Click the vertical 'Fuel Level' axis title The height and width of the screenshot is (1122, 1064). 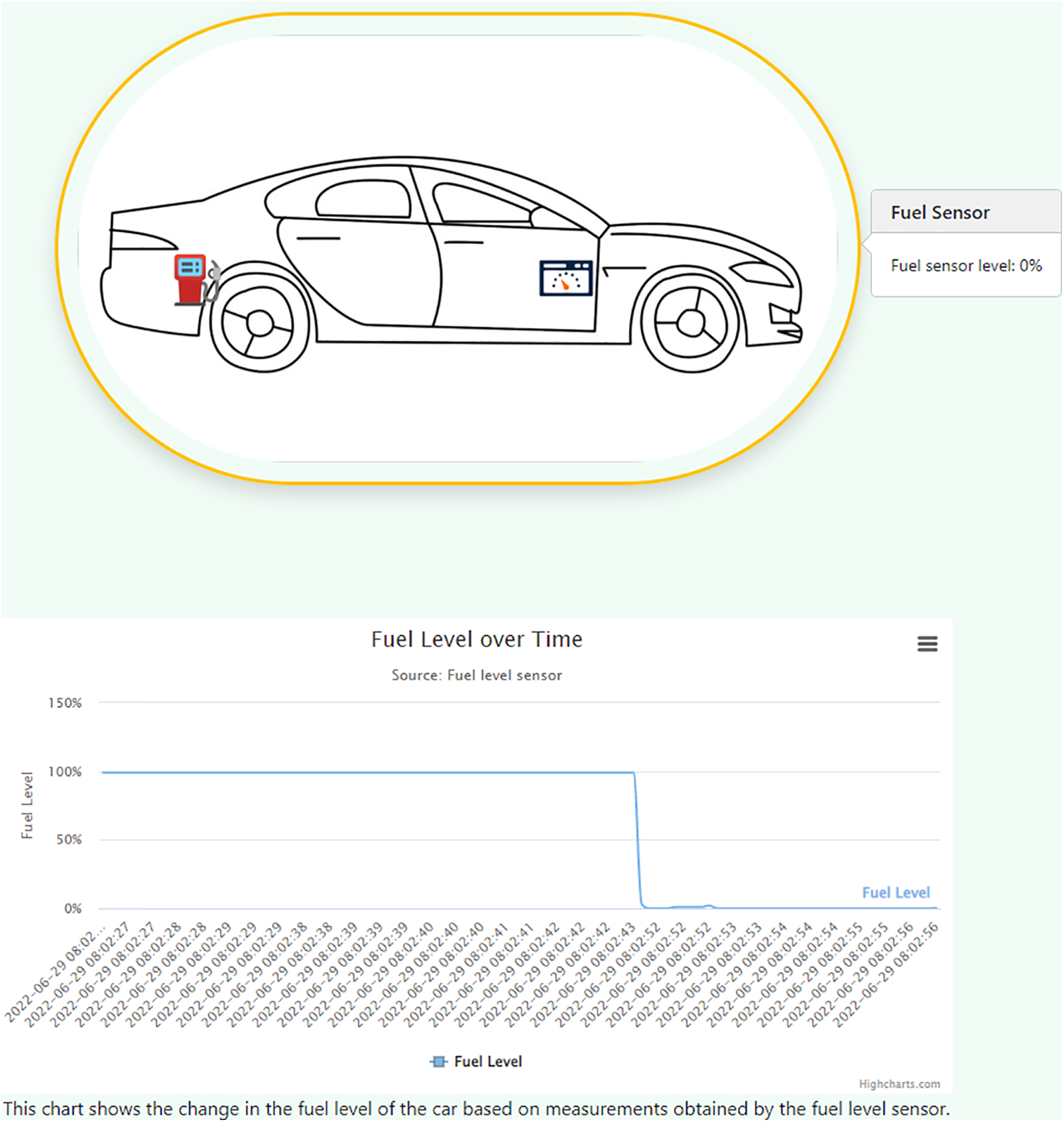[27, 805]
